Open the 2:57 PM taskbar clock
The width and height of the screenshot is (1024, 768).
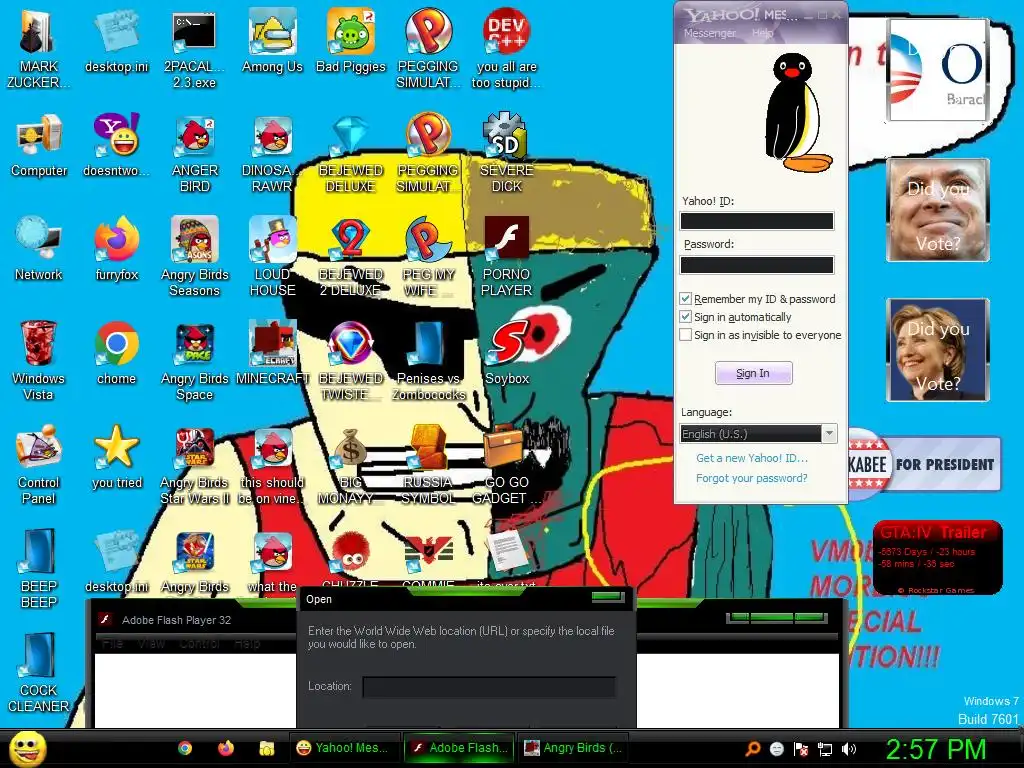pos(935,749)
